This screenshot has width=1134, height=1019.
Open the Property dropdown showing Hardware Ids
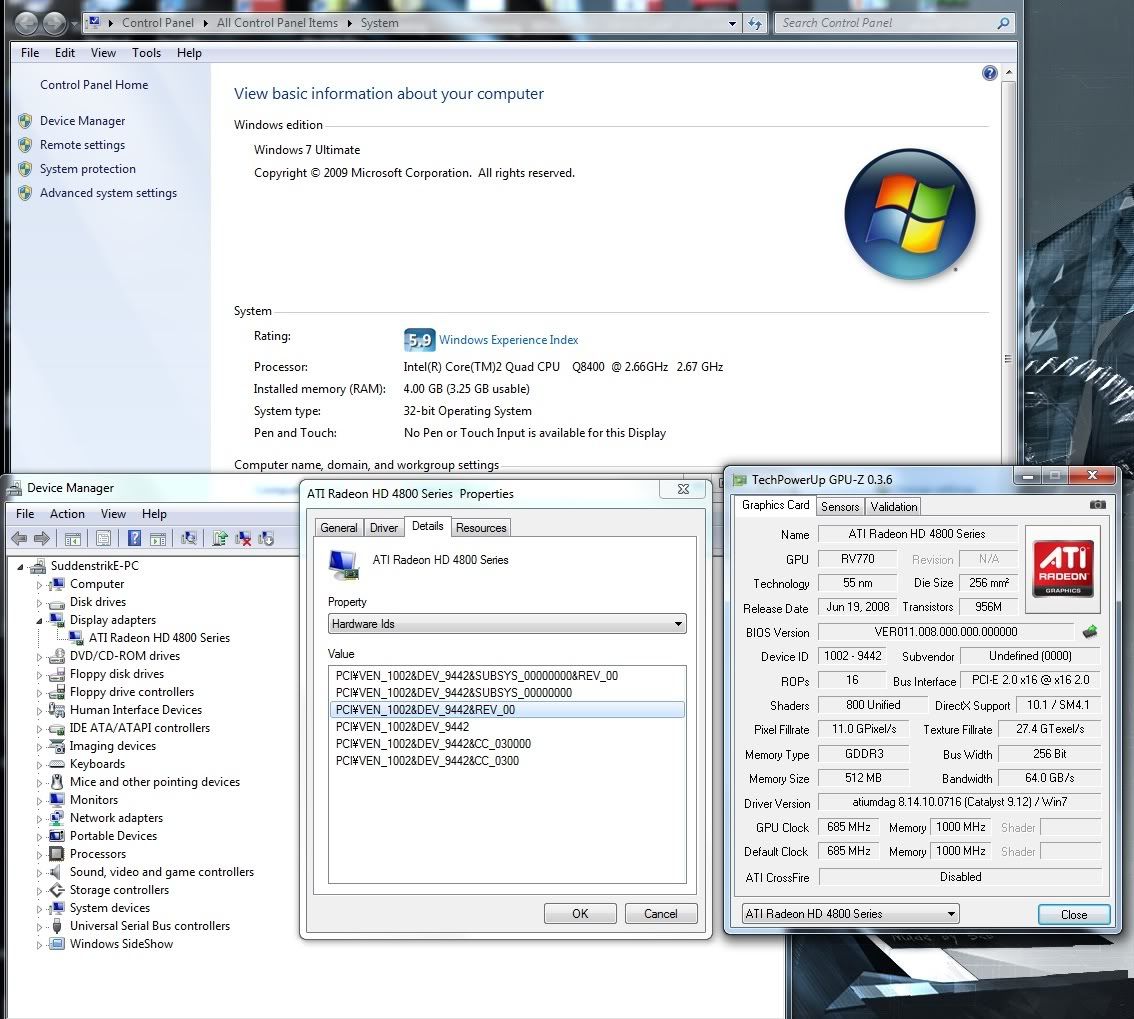point(507,623)
